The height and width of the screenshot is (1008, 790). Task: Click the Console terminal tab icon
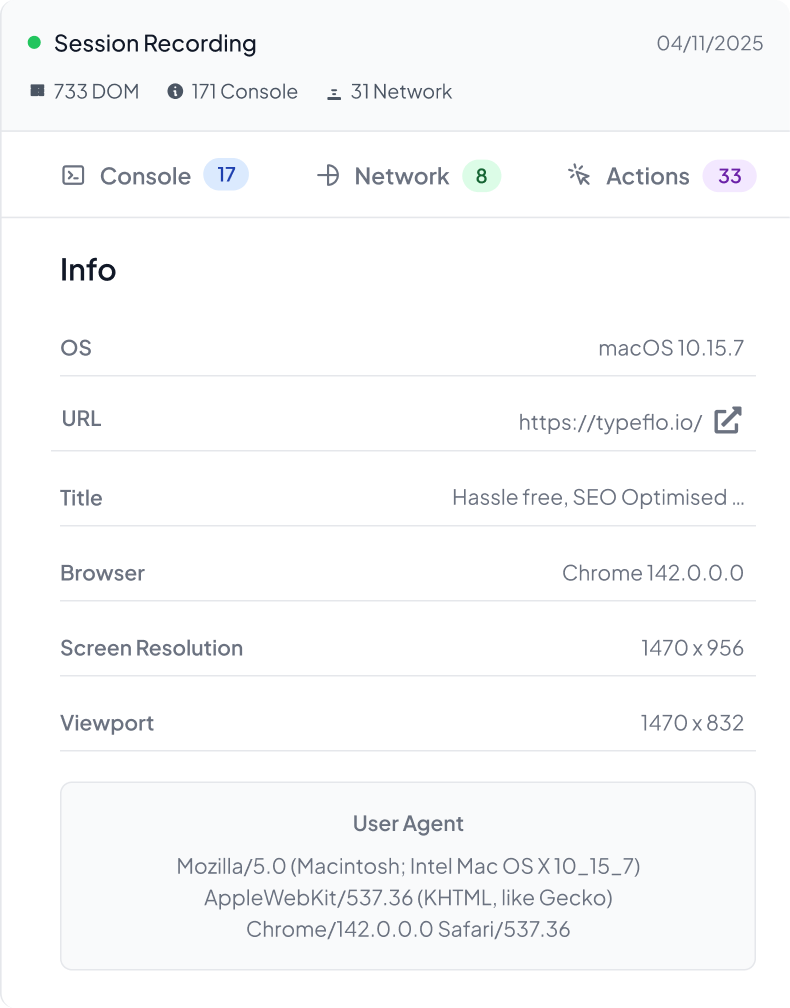tap(73, 176)
